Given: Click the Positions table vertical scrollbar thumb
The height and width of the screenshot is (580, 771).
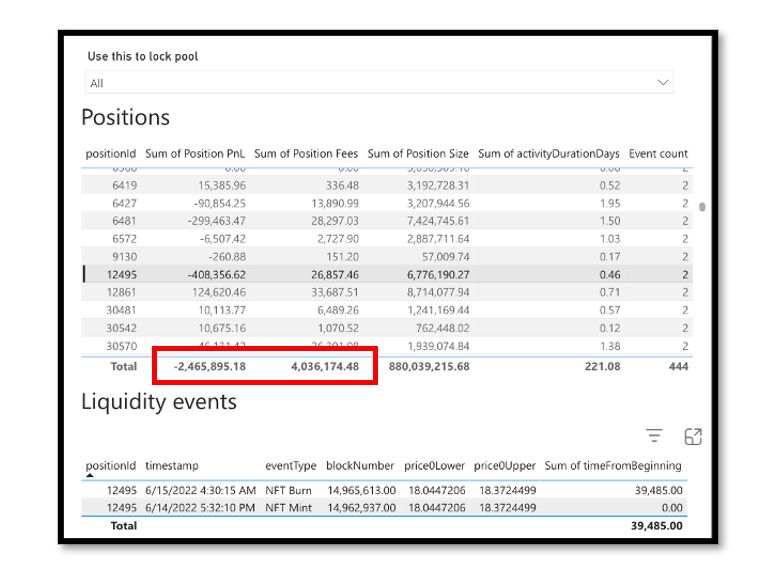Looking at the screenshot, I should [702, 207].
